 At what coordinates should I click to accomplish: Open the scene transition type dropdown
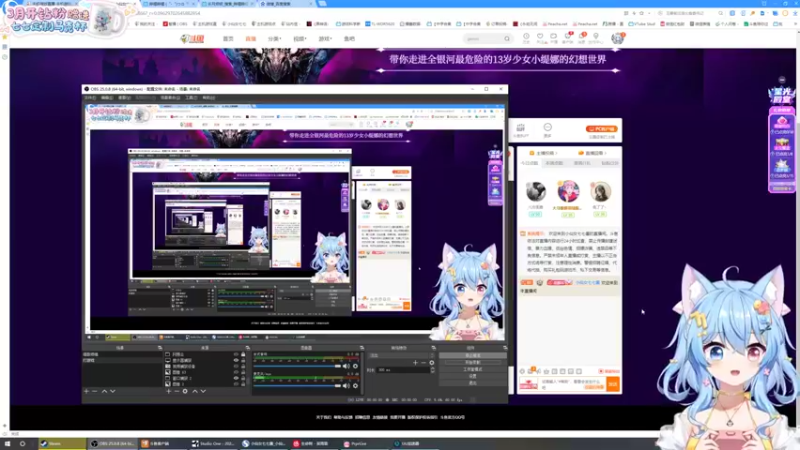click(402, 355)
